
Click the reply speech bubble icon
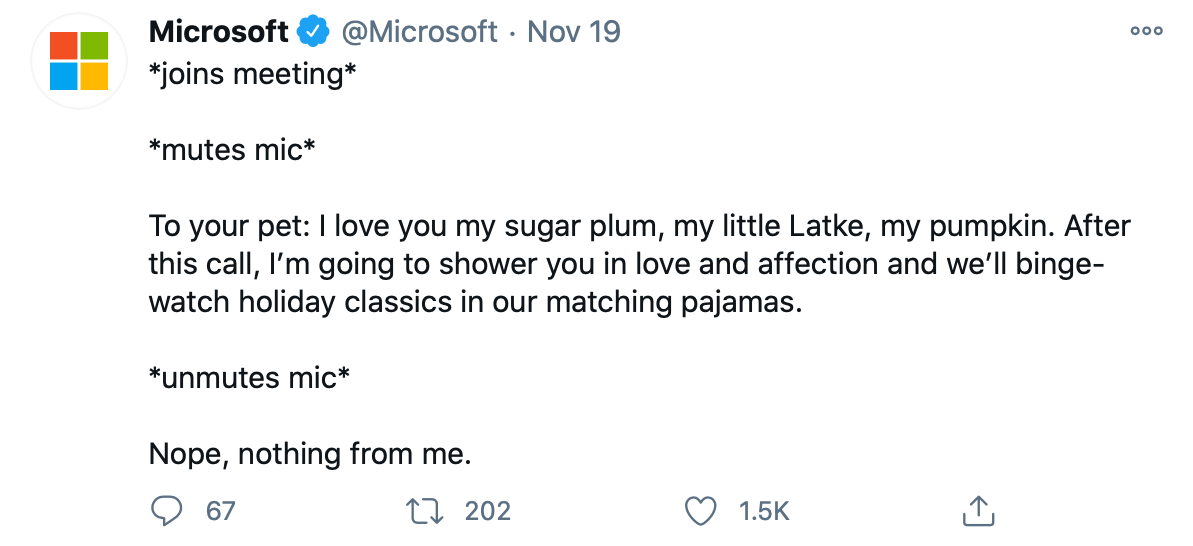click(165, 511)
